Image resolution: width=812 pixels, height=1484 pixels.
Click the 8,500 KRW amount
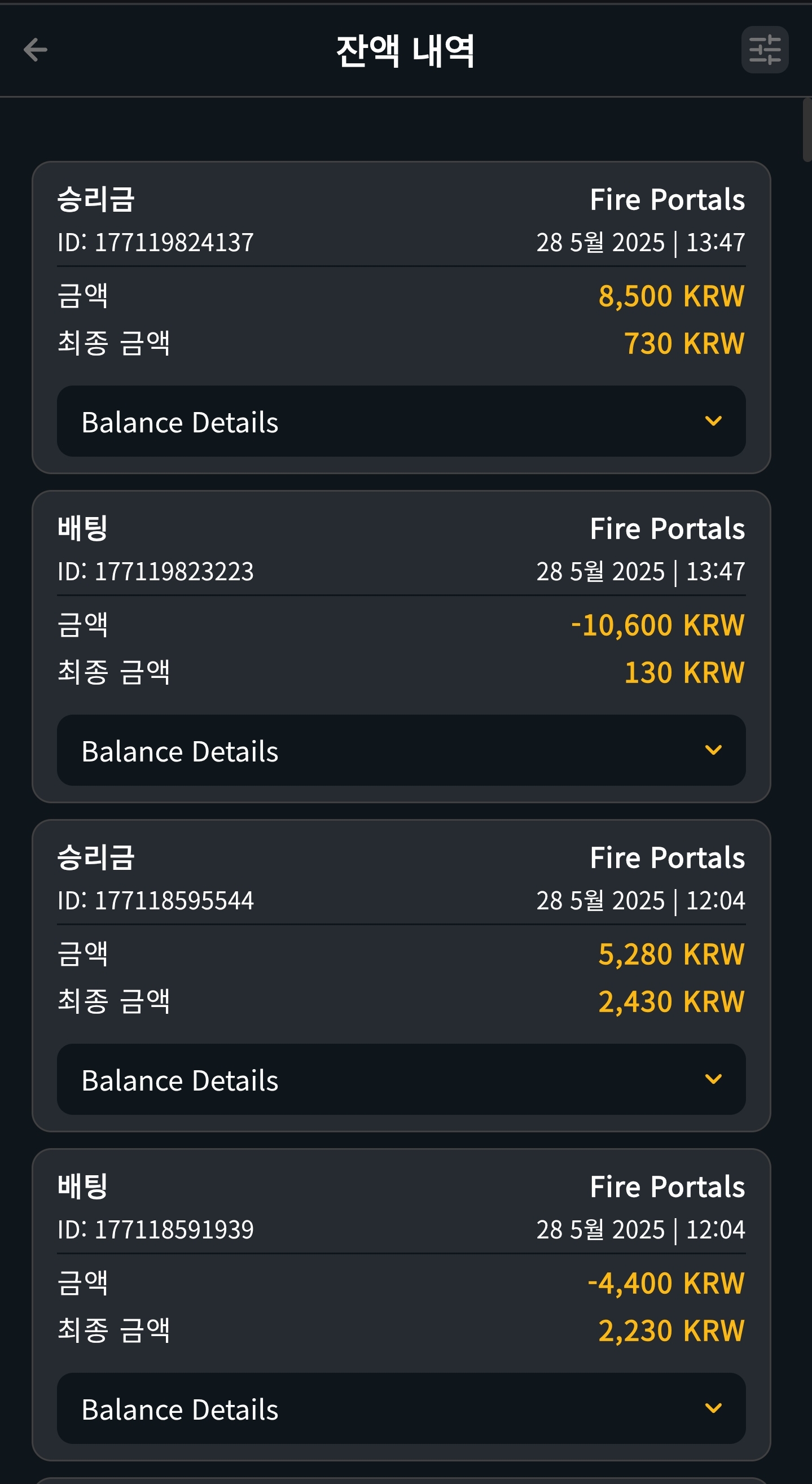[x=671, y=296]
